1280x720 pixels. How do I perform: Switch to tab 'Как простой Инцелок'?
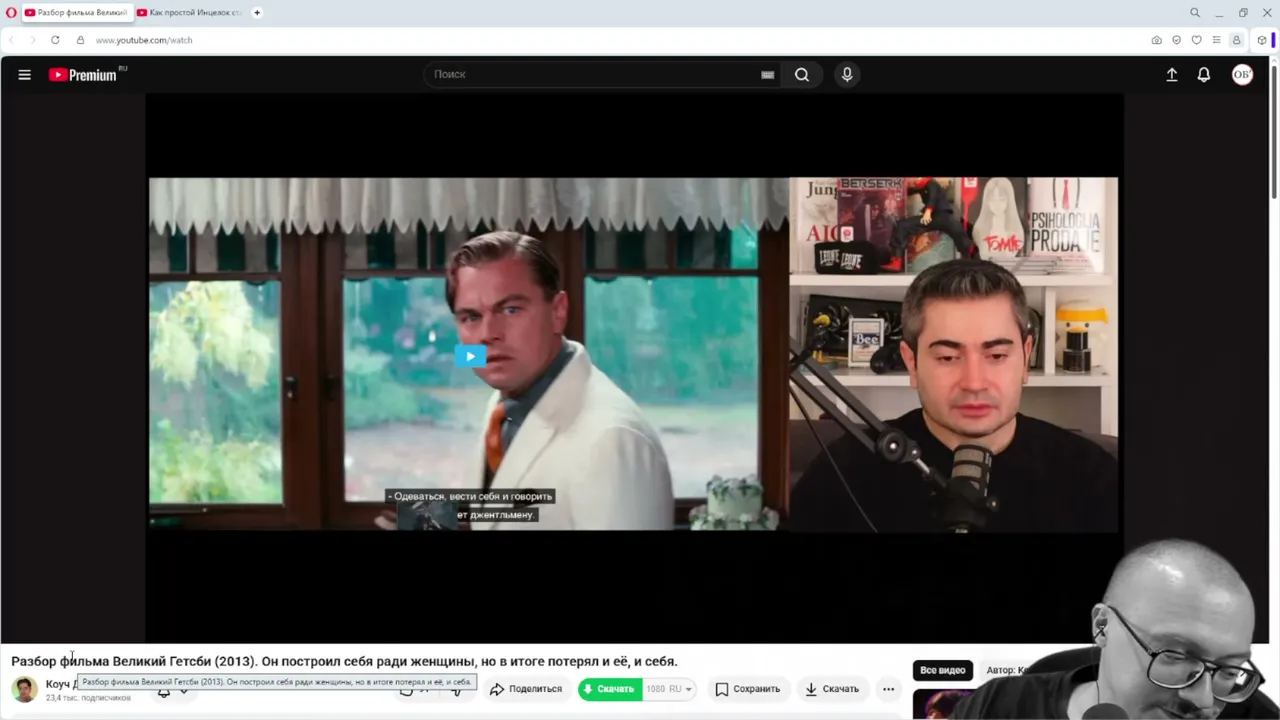[189, 13]
